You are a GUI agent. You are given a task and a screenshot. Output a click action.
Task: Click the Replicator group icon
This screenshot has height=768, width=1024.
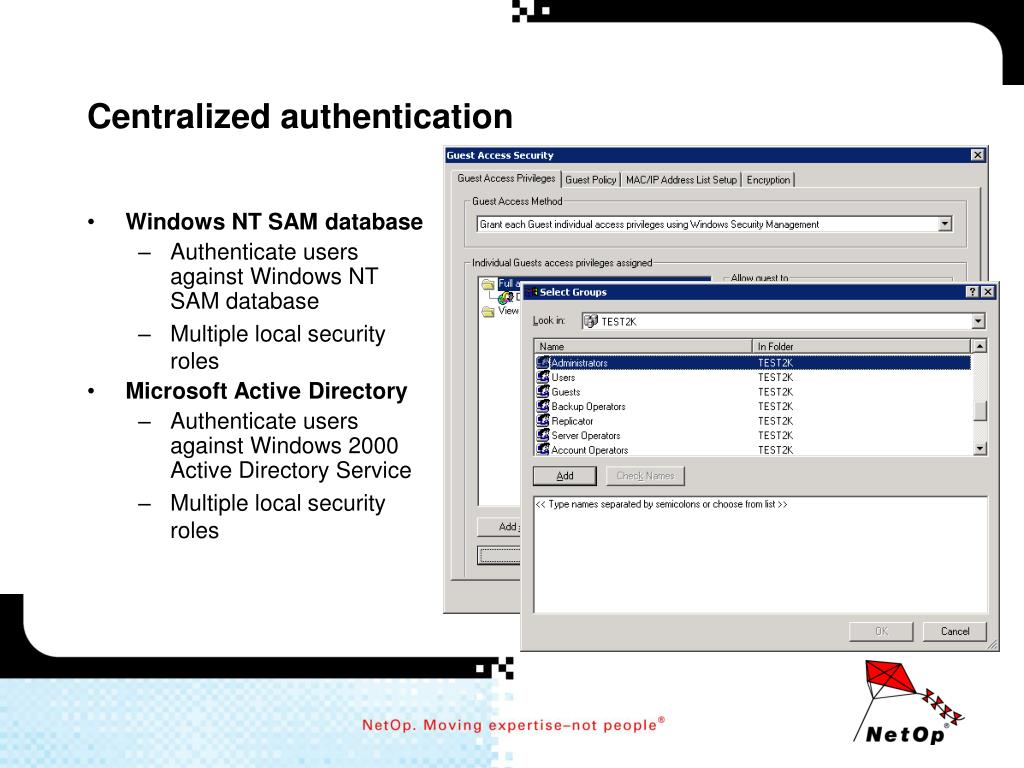pyautogui.click(x=543, y=421)
